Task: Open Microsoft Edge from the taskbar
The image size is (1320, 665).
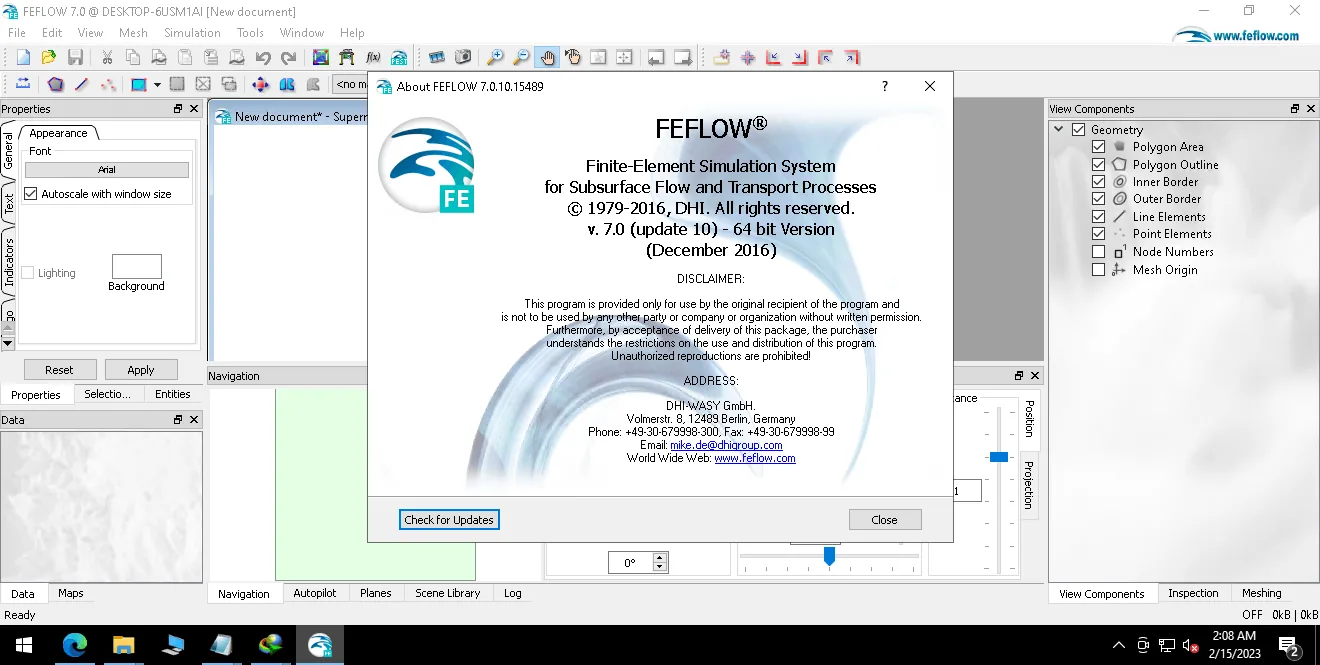Action: 75,645
